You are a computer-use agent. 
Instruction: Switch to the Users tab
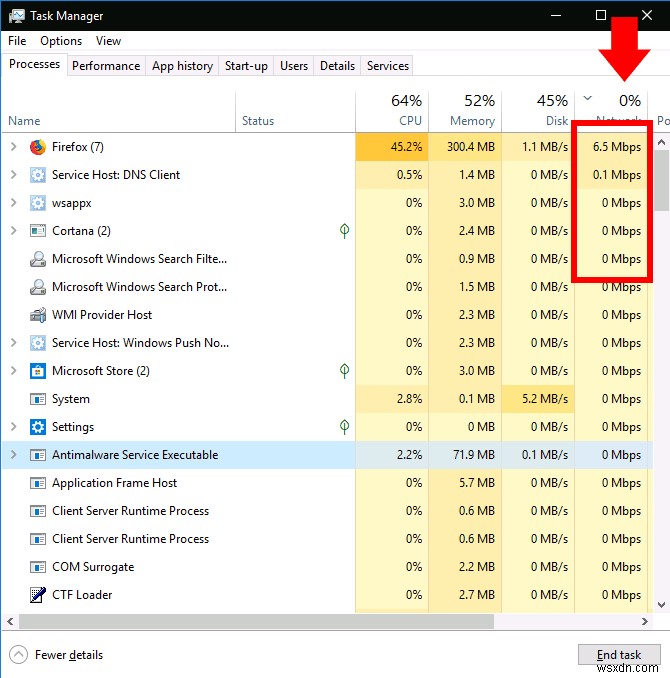(x=294, y=66)
